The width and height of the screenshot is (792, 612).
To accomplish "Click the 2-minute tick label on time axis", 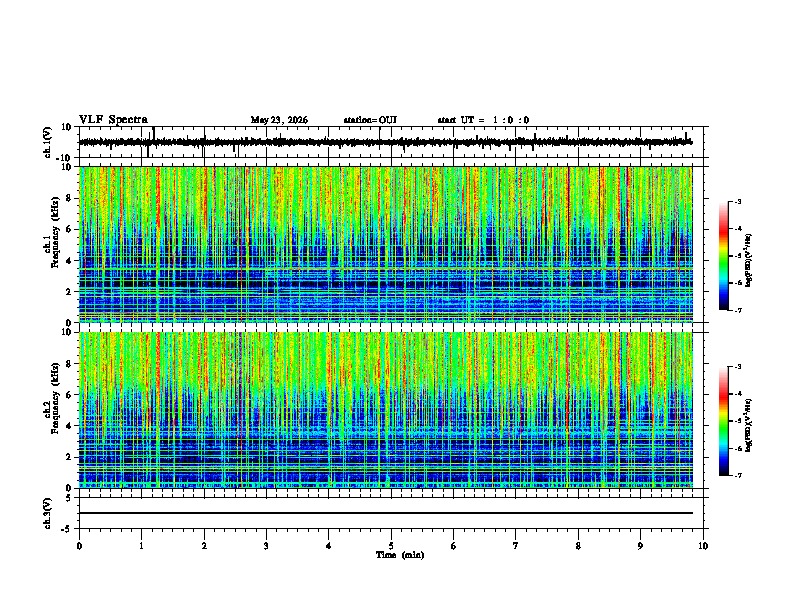I will click(x=204, y=546).
